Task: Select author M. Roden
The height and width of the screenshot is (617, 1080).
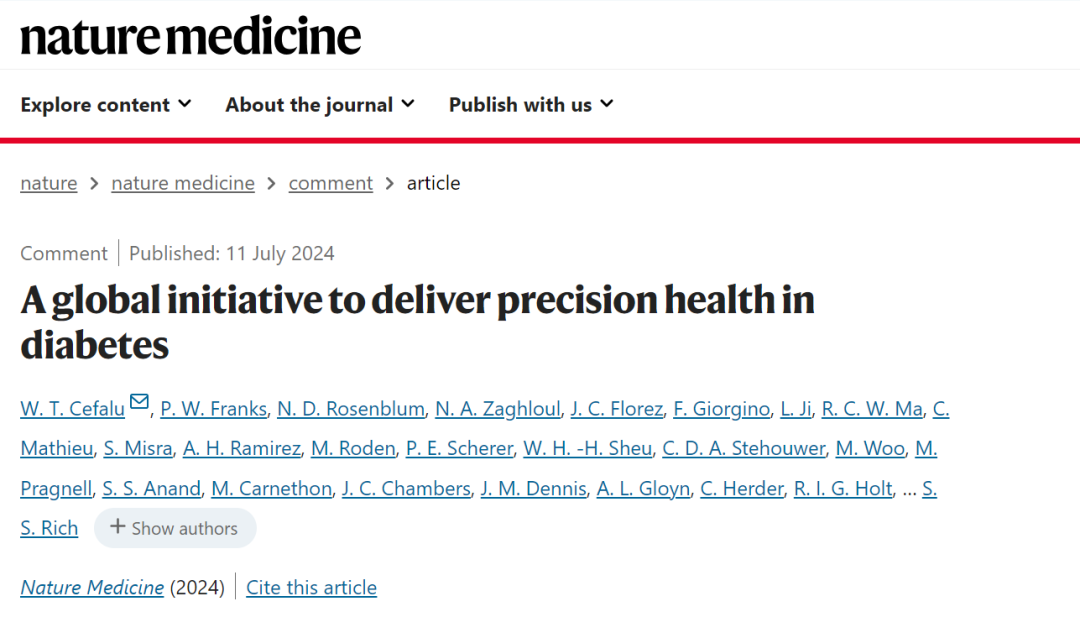Action: 353,449
